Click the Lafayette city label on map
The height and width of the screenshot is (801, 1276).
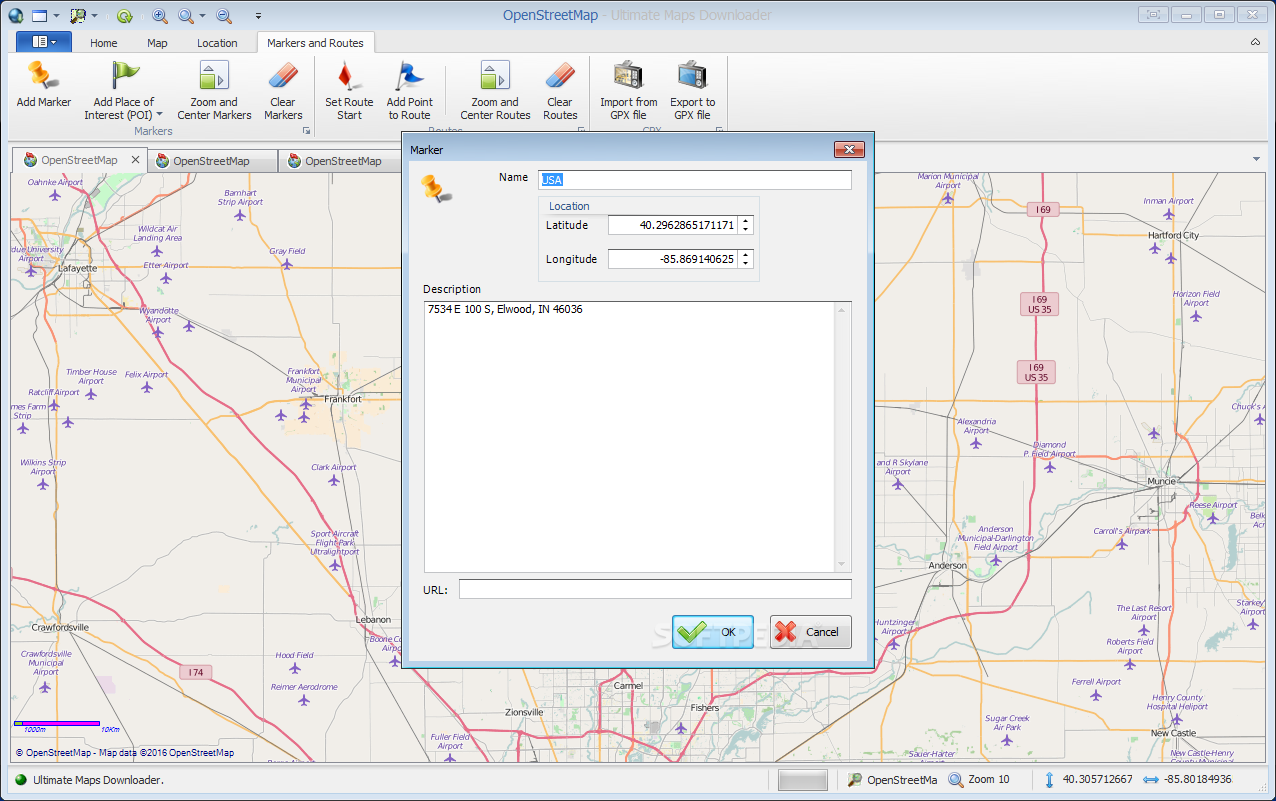tap(78, 268)
